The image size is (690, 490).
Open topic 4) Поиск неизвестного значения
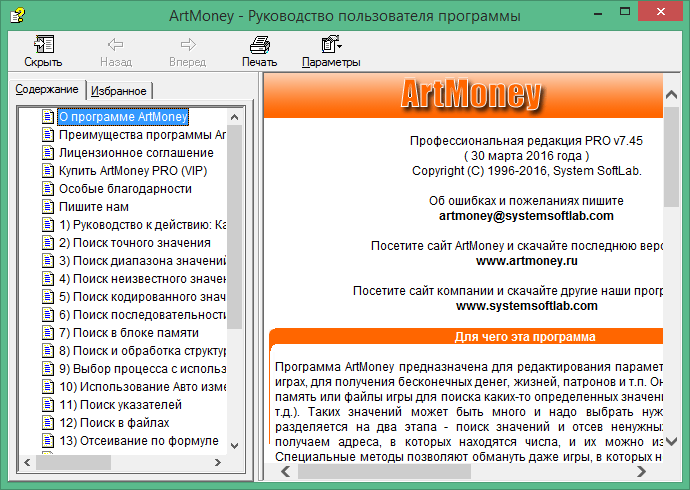[142, 279]
